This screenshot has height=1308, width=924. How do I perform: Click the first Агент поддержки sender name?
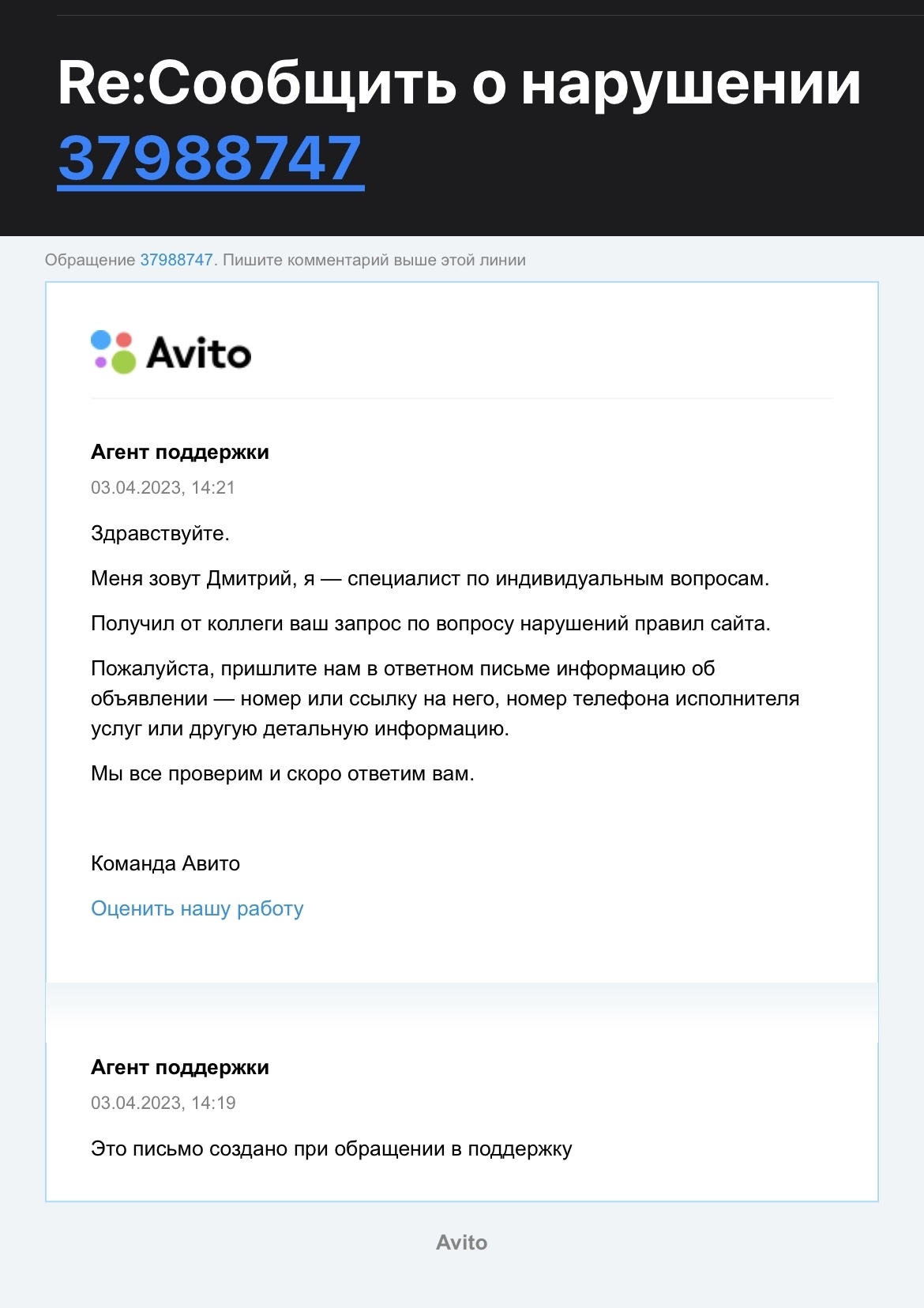pyautogui.click(x=180, y=452)
